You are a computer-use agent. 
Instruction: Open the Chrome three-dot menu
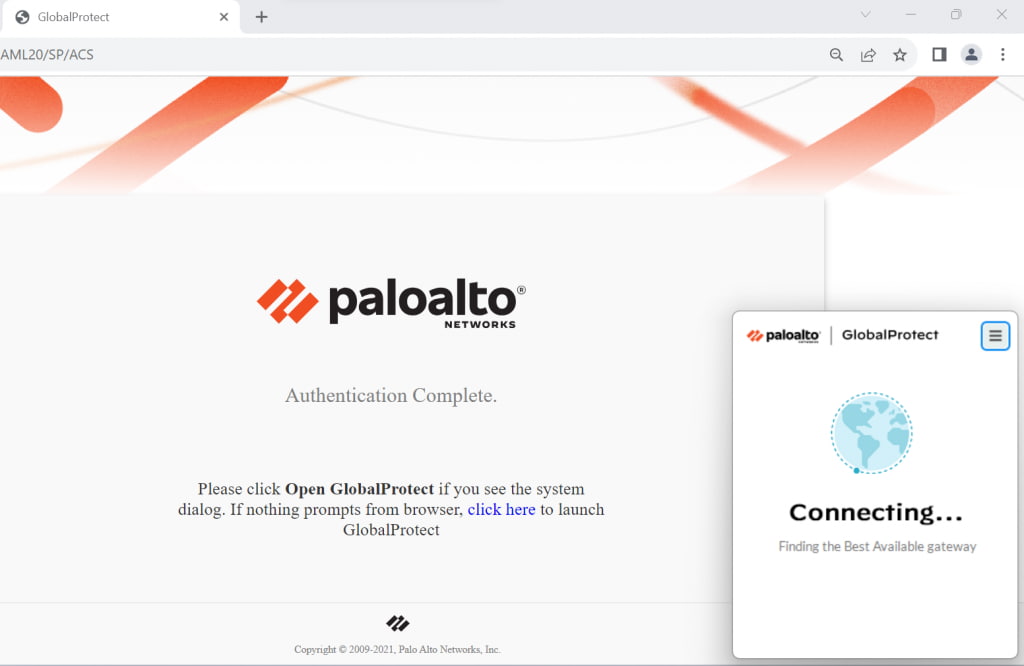[1002, 55]
